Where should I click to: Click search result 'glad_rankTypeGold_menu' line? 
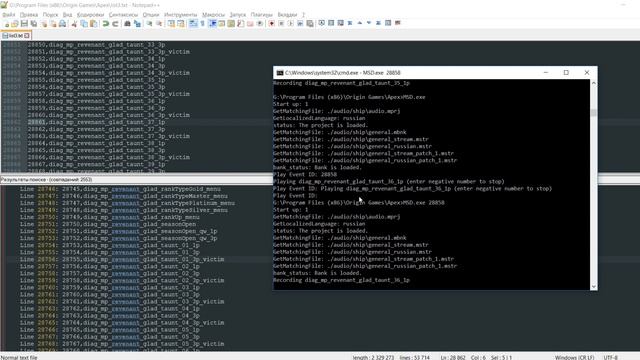120,189
